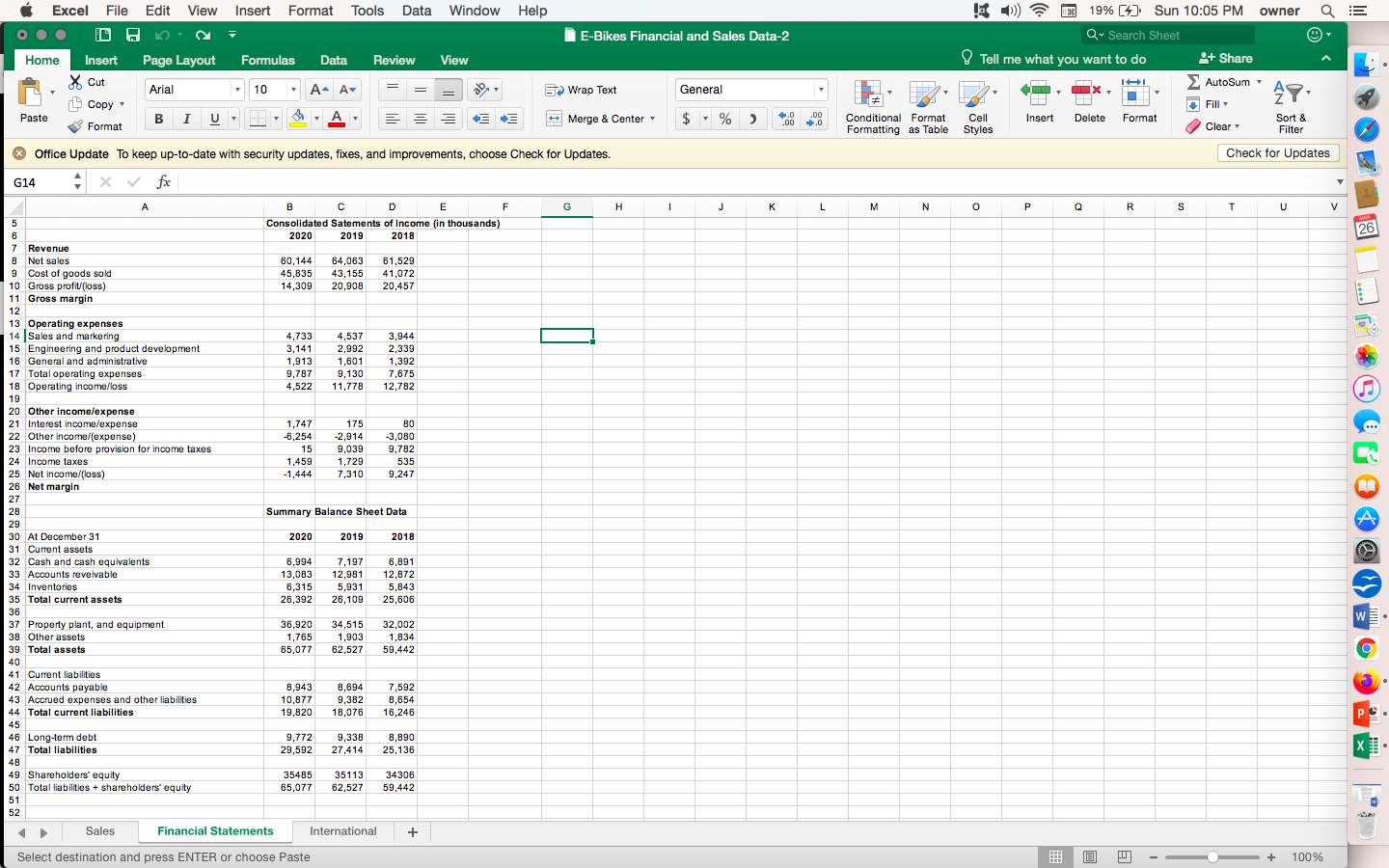Click the Format as Table icon
This screenshot has width=1389, height=868.
(x=924, y=95)
